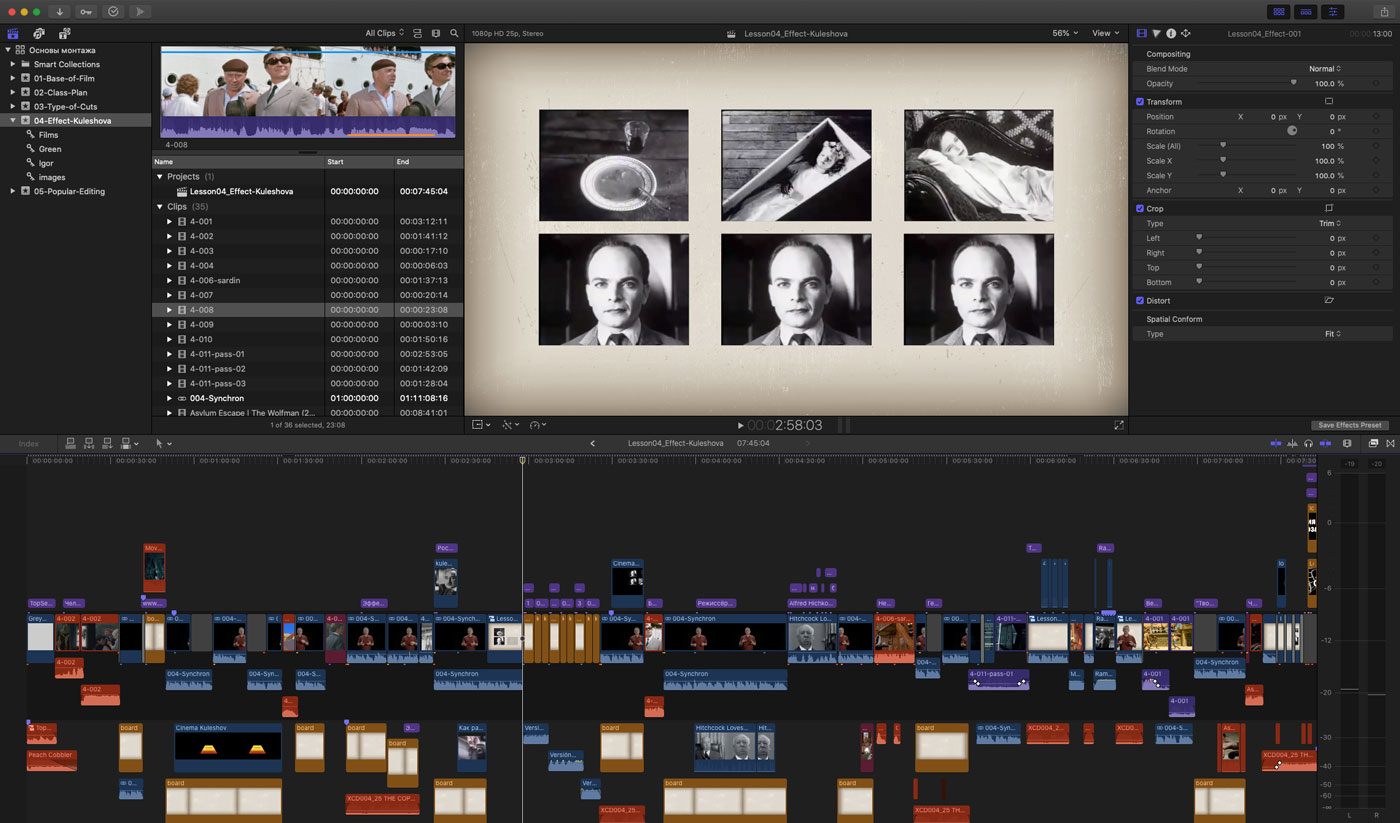Viewport: 1400px width, 823px height.
Task: Collapse the Projects (1) section
Action: 160,176
